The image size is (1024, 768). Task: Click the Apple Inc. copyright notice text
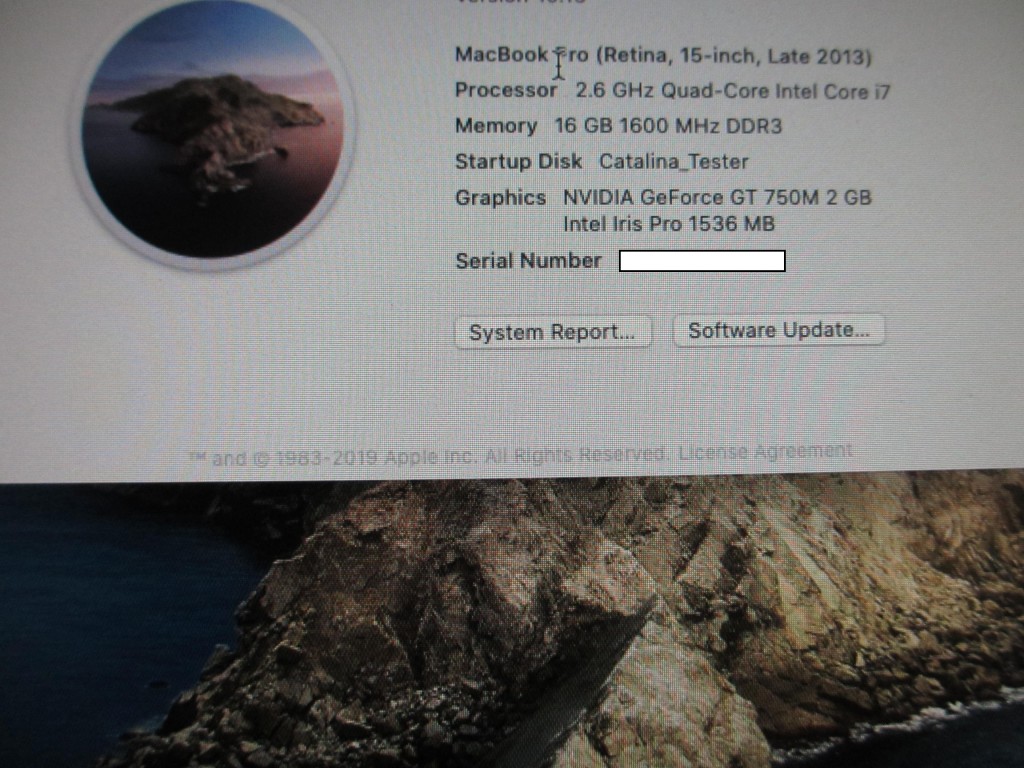pyautogui.click(x=428, y=456)
